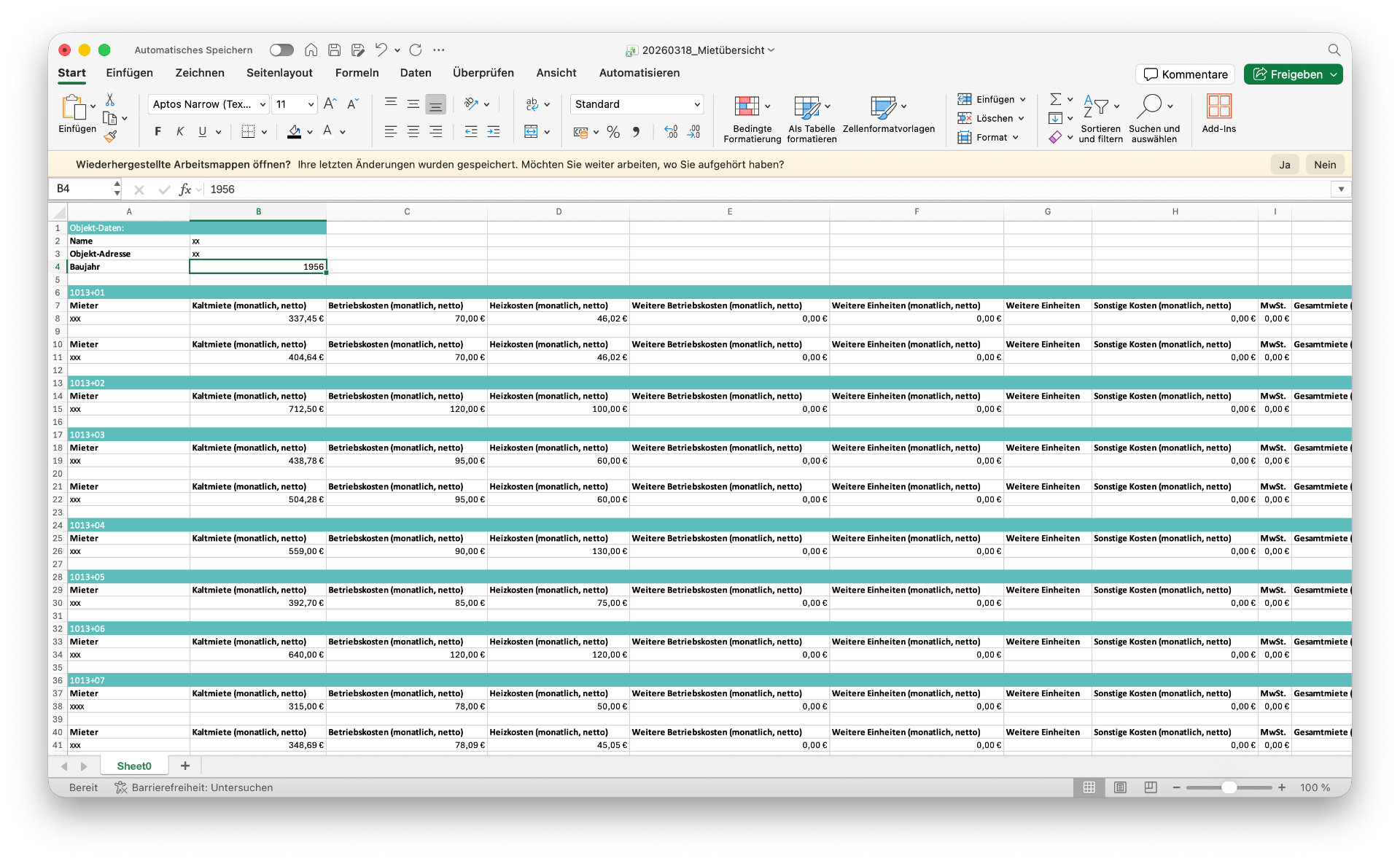The height and width of the screenshot is (861, 1400).
Task: Click the Home icon in title bar
Action: click(311, 50)
